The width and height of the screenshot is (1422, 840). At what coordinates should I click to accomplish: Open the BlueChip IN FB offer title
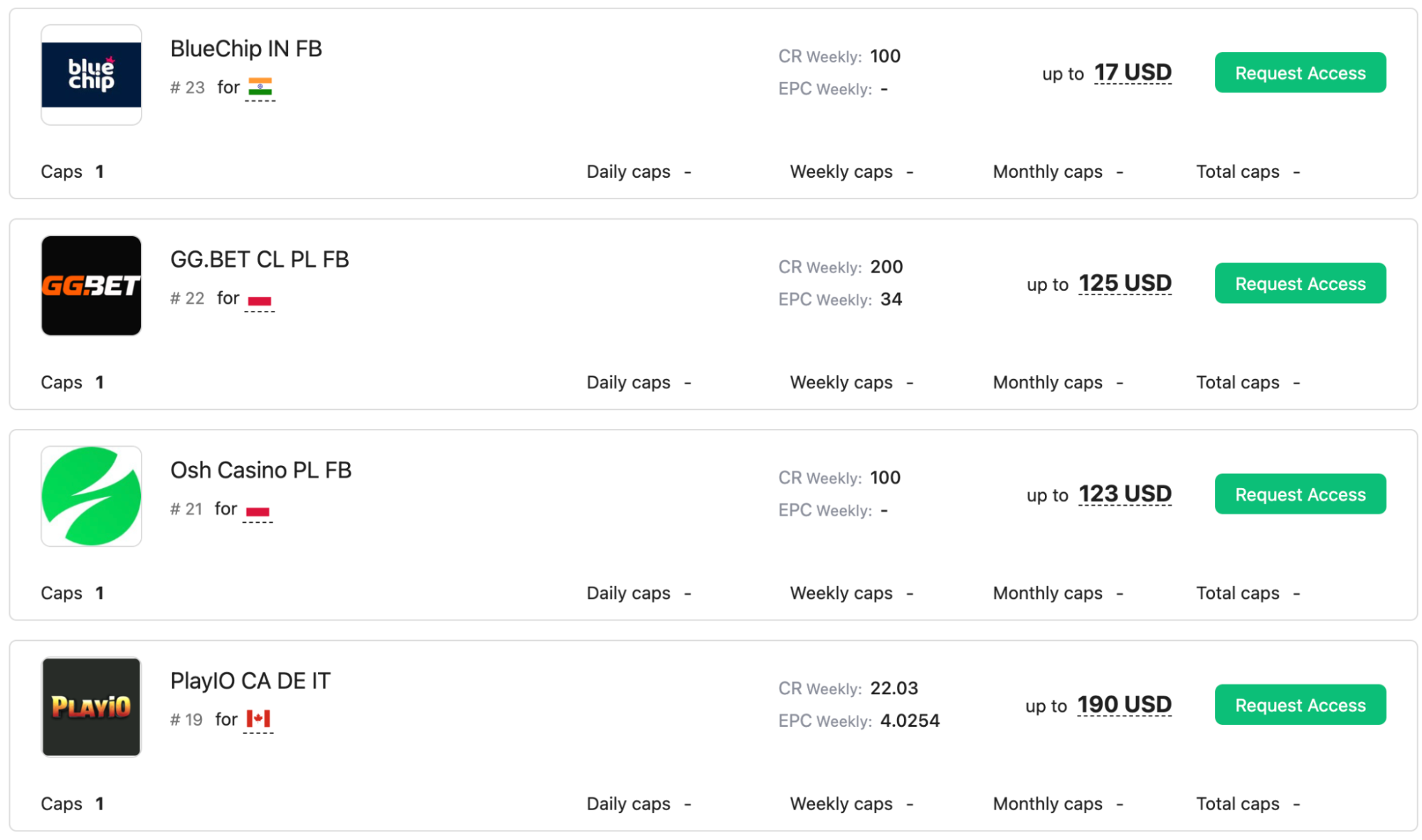(x=246, y=48)
